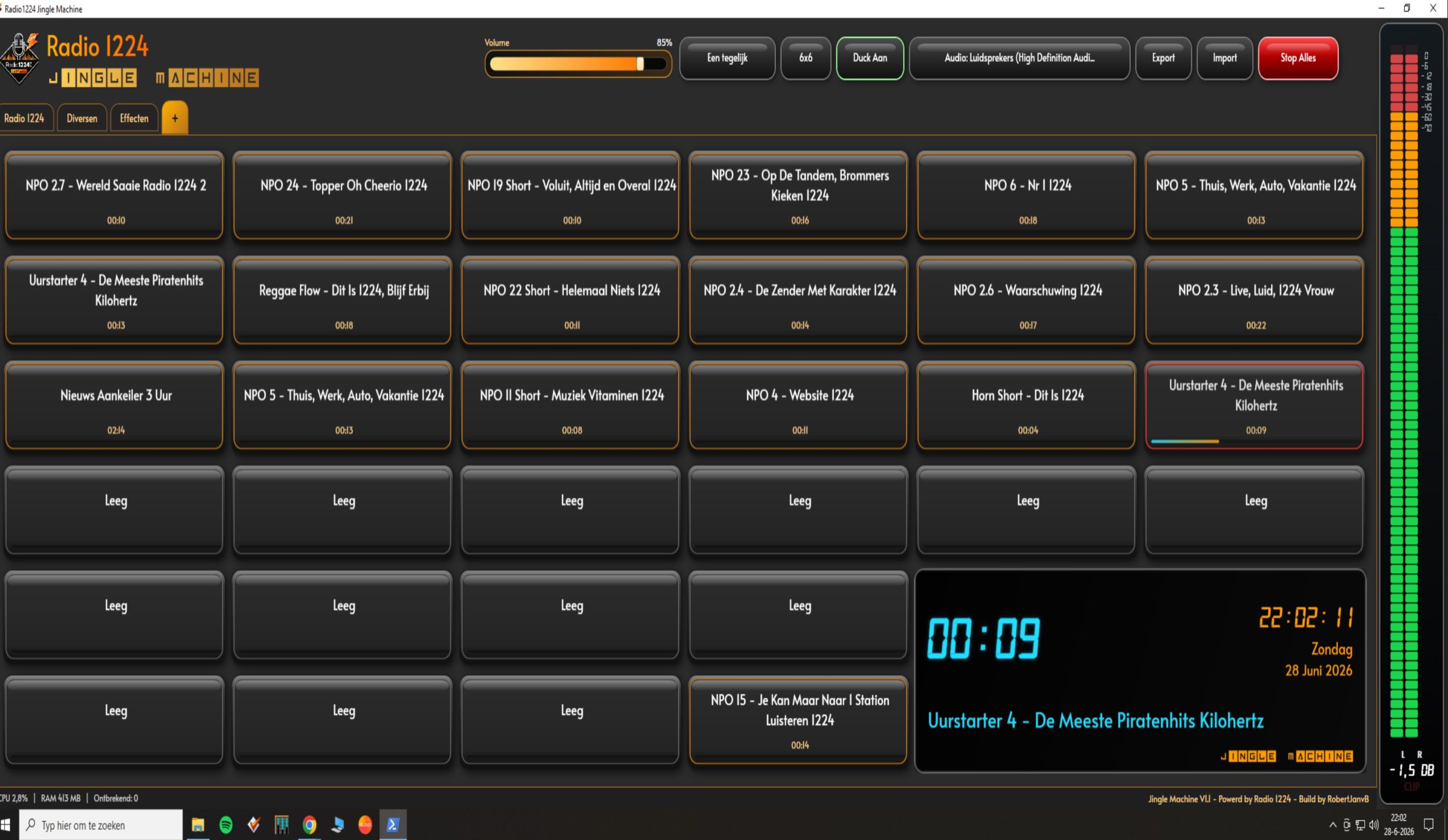This screenshot has height=840, width=1448.
Task: Click the Ontbrekend: 0 status entry
Action: [x=115, y=798]
